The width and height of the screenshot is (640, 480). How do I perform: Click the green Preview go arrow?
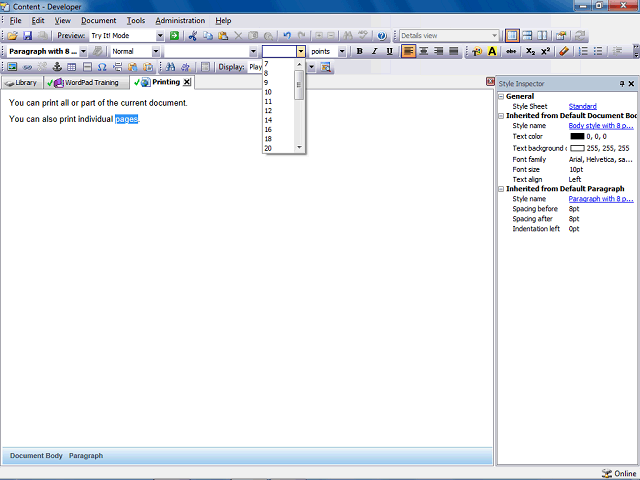point(174,36)
